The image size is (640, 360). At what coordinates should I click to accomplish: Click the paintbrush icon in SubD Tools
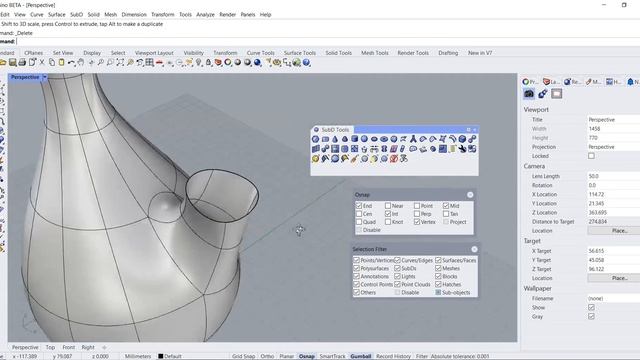coord(355,159)
